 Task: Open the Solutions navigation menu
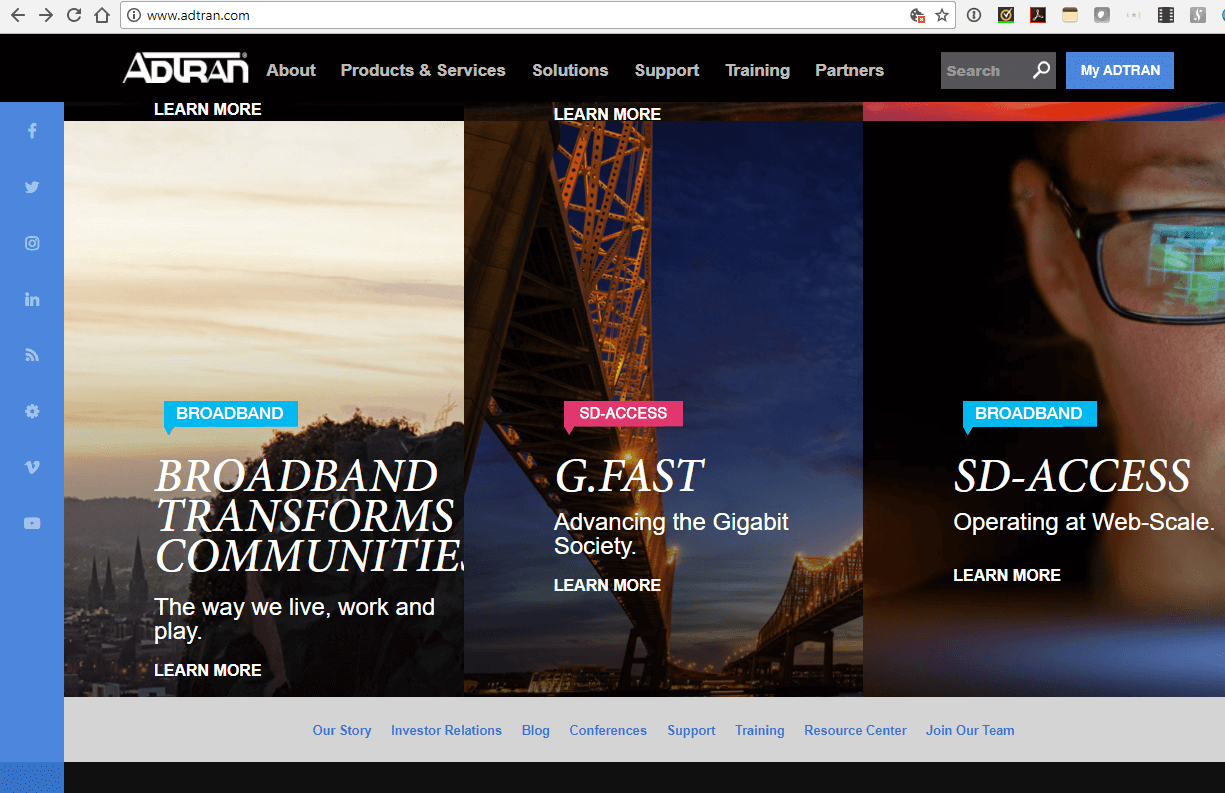pos(570,70)
